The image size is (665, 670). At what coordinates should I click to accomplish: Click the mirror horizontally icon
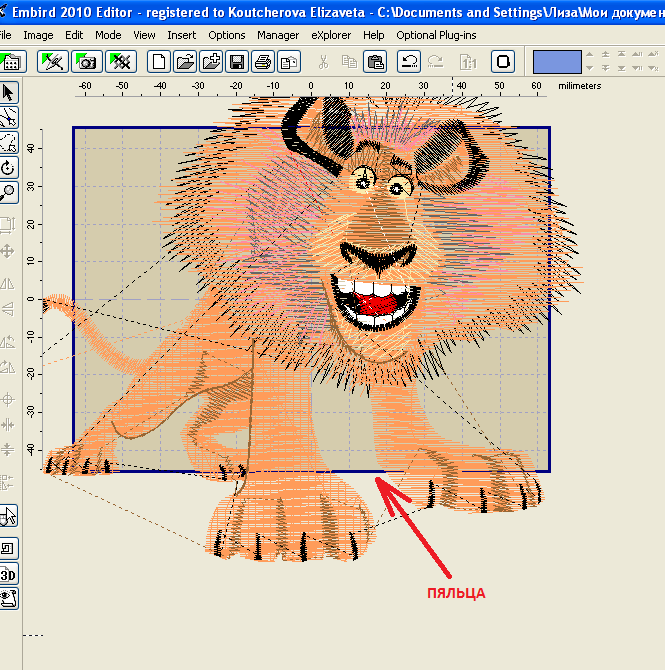click(x=7, y=284)
